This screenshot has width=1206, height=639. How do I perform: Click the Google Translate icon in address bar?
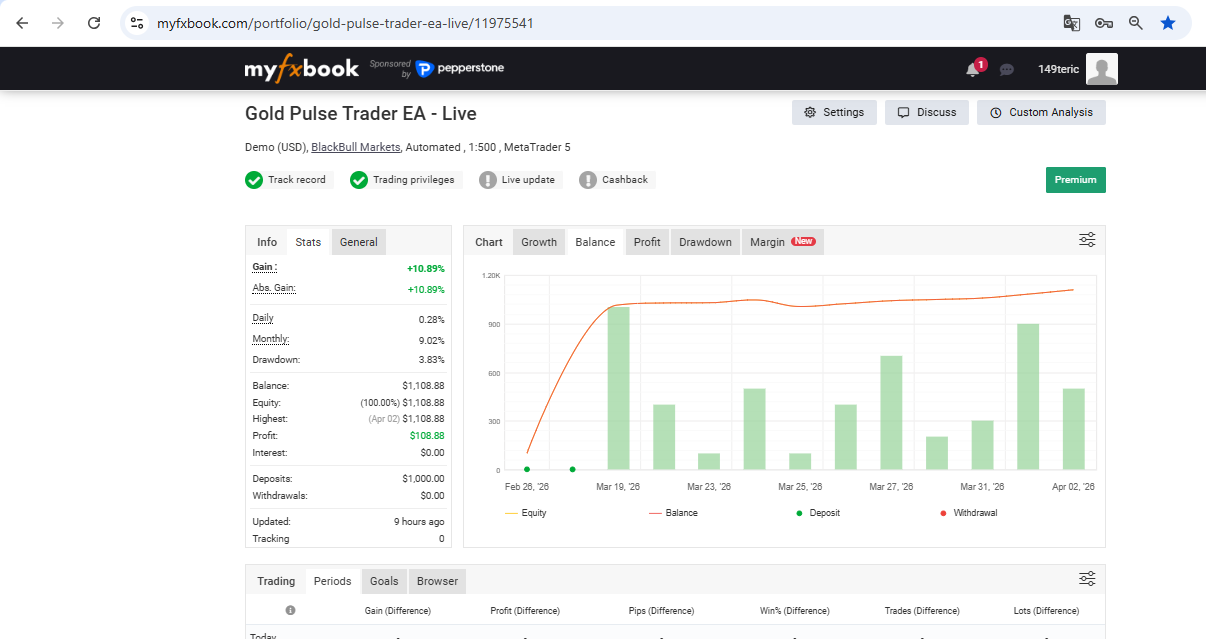tap(1071, 23)
